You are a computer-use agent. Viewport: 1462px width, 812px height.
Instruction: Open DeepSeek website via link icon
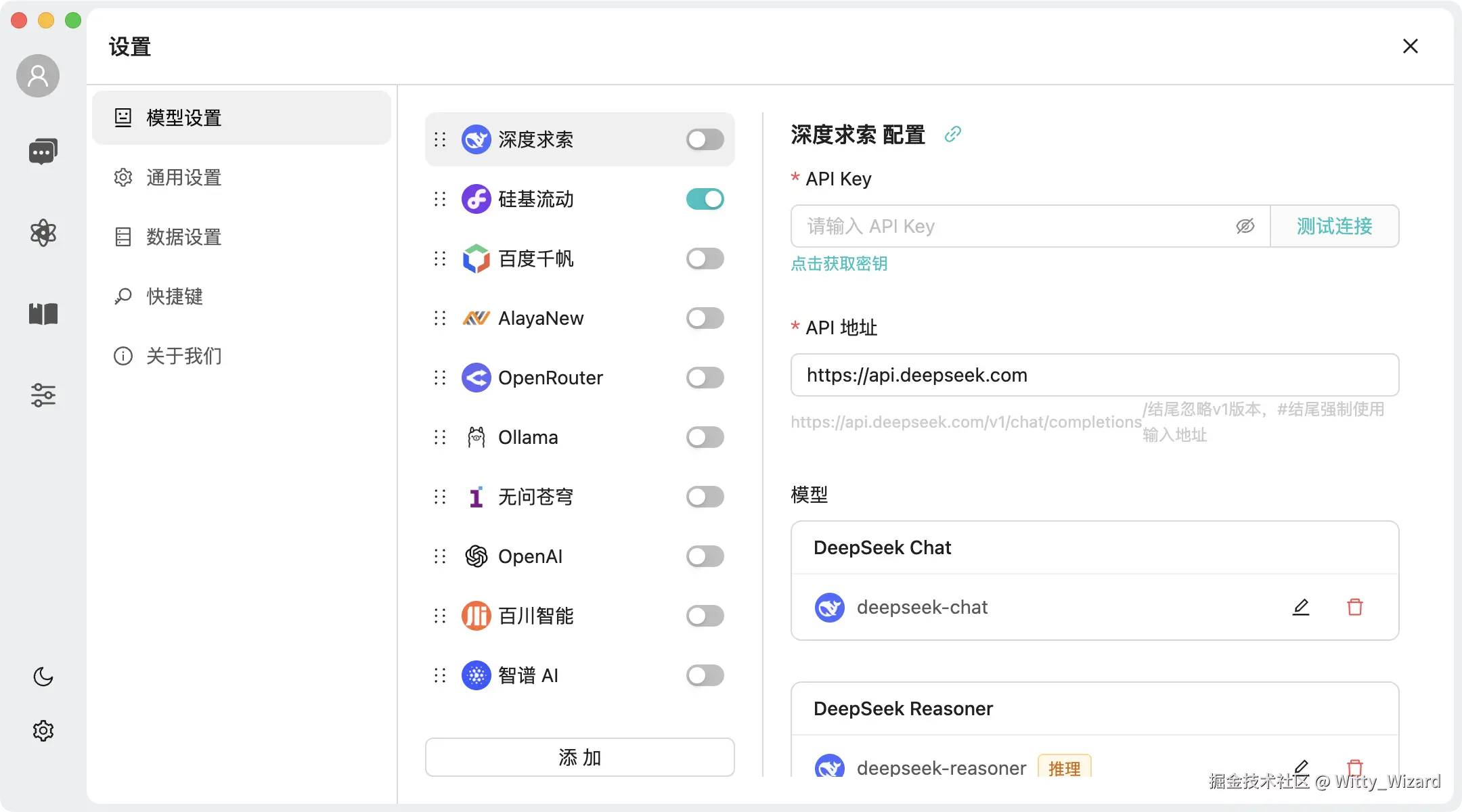click(953, 134)
